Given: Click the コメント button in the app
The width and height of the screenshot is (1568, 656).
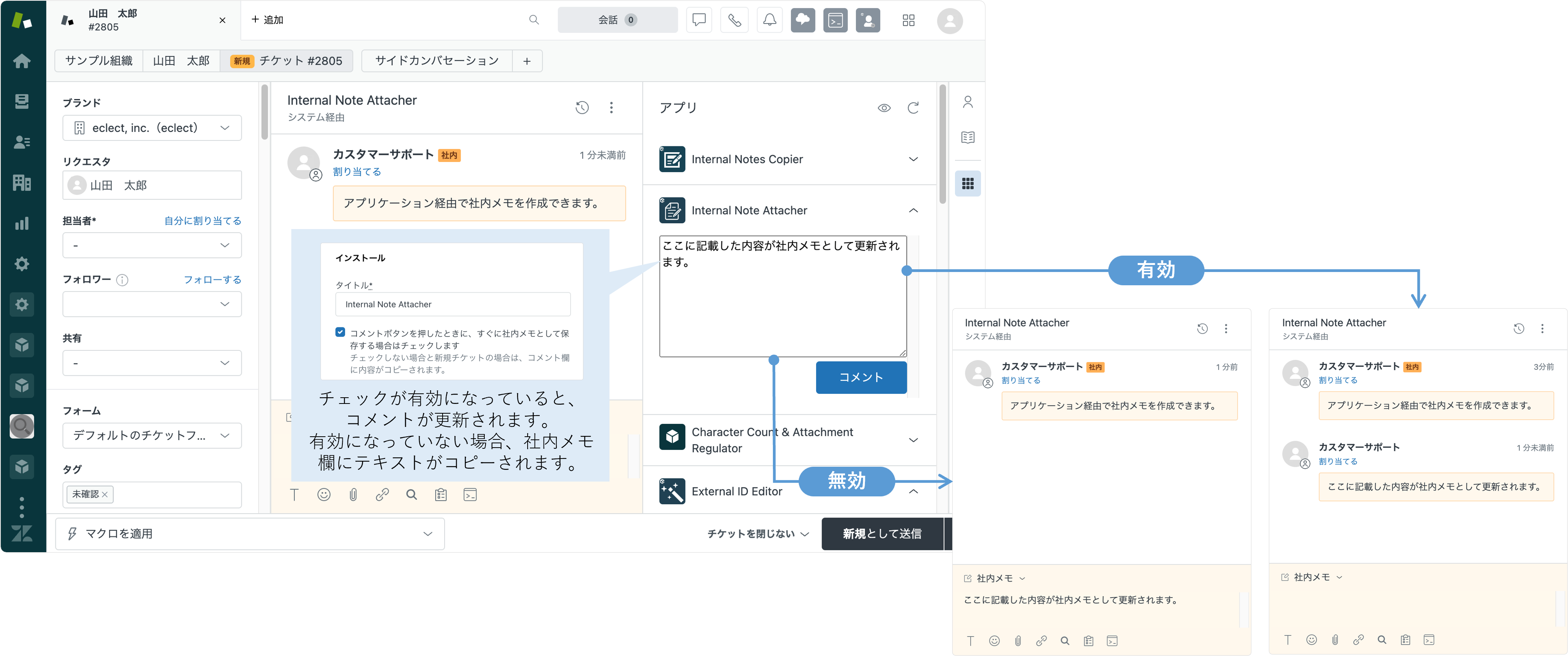Looking at the screenshot, I should coord(861,377).
